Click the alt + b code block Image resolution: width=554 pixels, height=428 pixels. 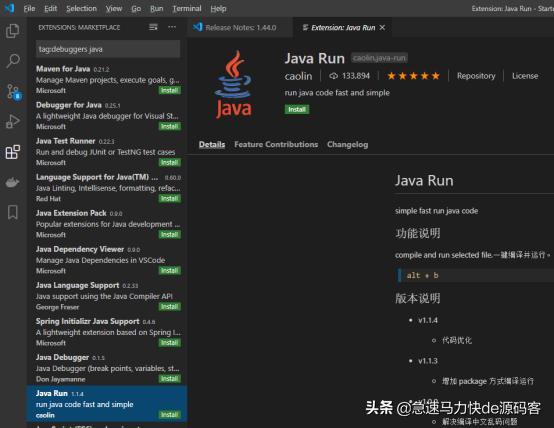tap(475, 275)
